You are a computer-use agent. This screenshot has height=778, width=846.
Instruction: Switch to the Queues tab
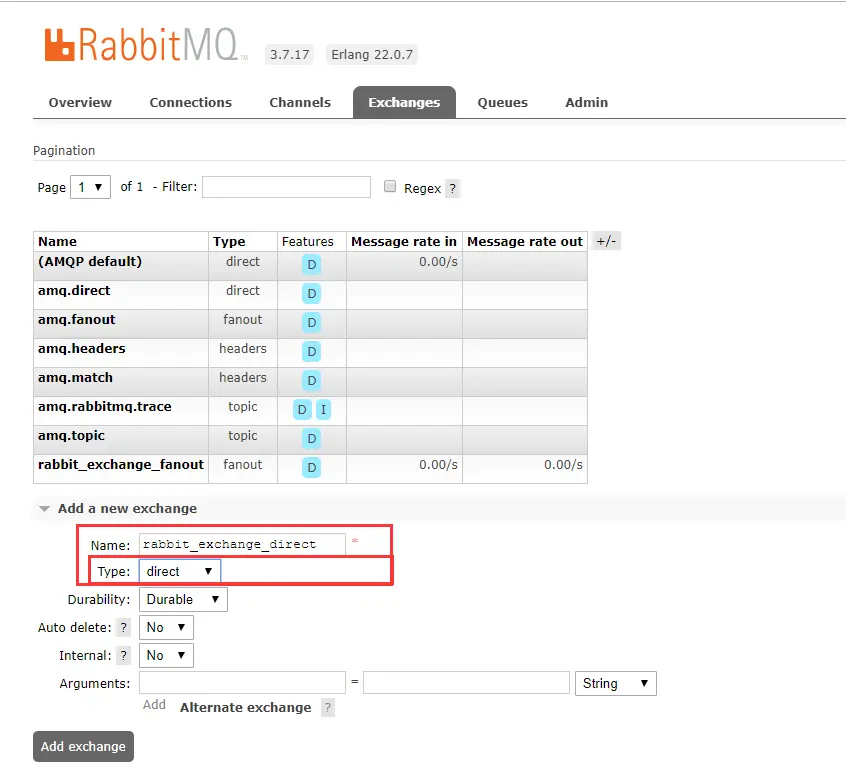tap(502, 103)
